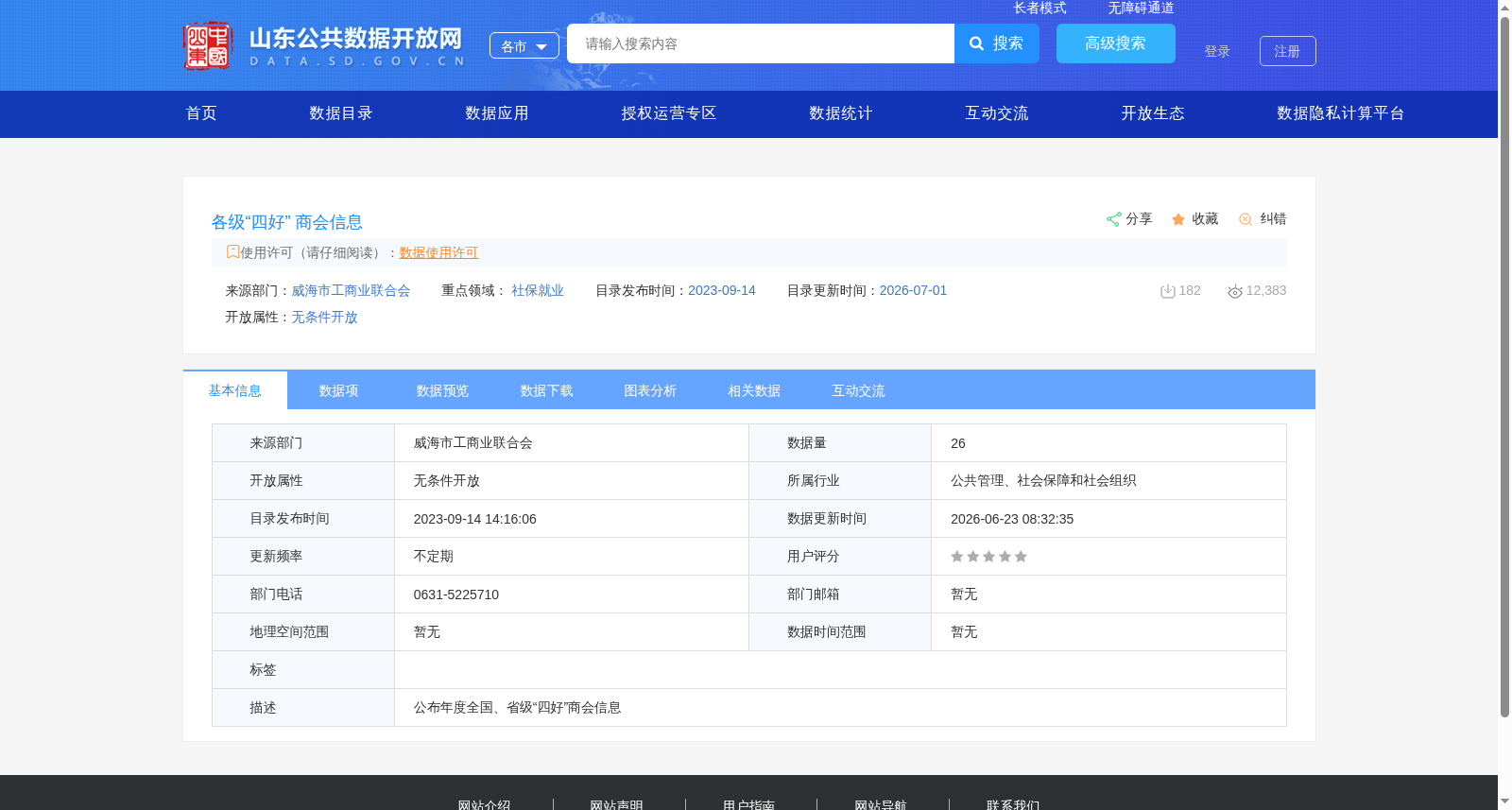
Task: Click the magnifier search icon
Action: [977, 43]
